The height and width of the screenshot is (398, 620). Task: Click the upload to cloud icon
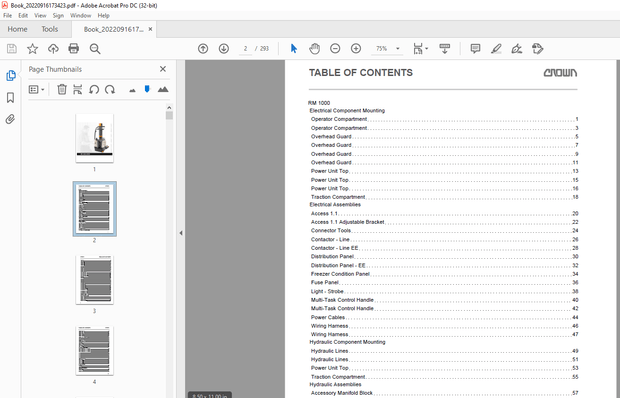pos(53,49)
